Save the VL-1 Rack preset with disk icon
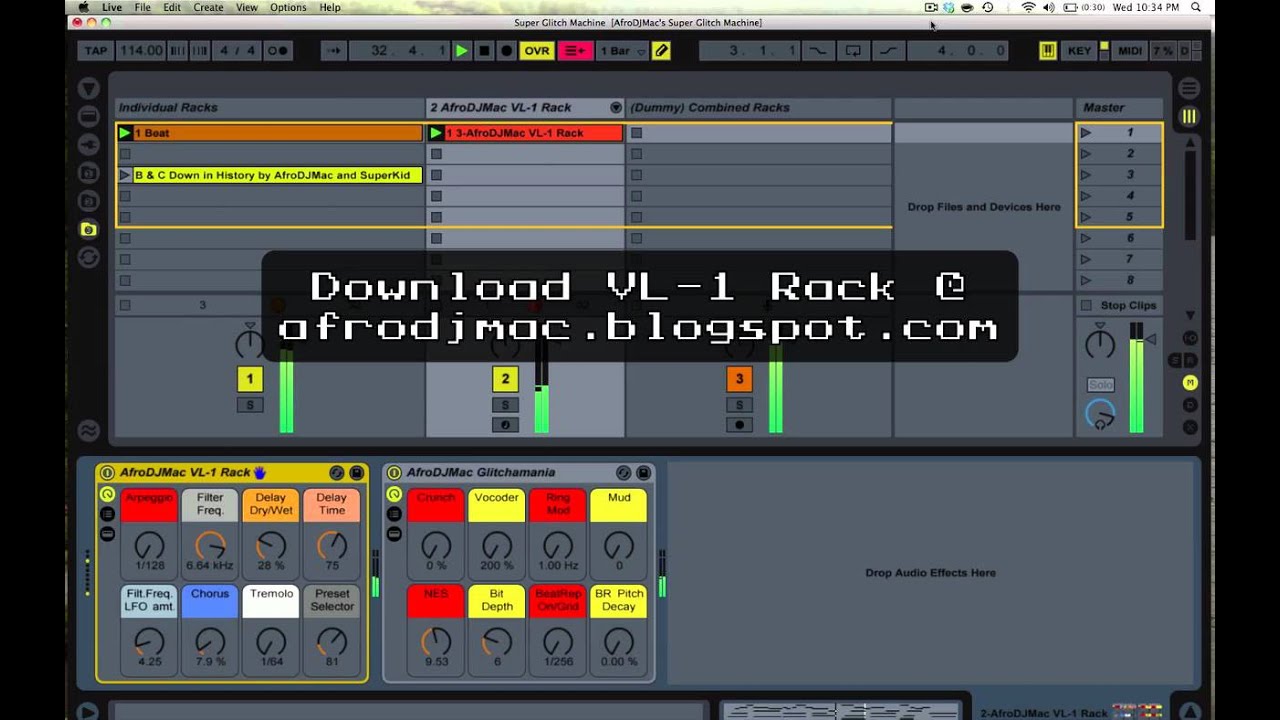The width and height of the screenshot is (1280, 720). point(356,473)
